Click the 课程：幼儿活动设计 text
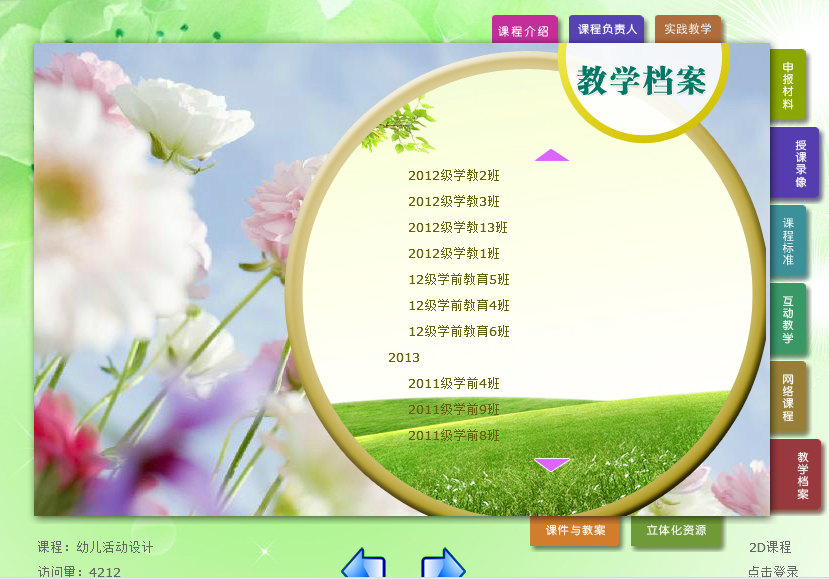The height and width of the screenshot is (579, 829). pos(95,547)
